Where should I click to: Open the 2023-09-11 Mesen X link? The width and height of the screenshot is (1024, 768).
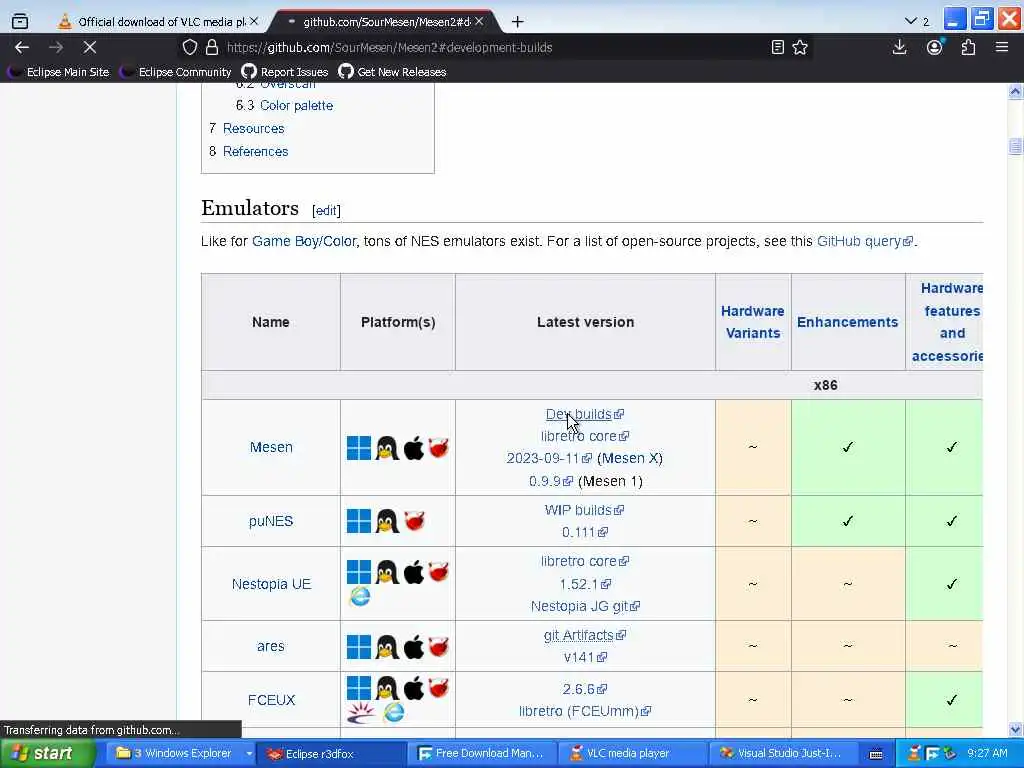tap(549, 458)
